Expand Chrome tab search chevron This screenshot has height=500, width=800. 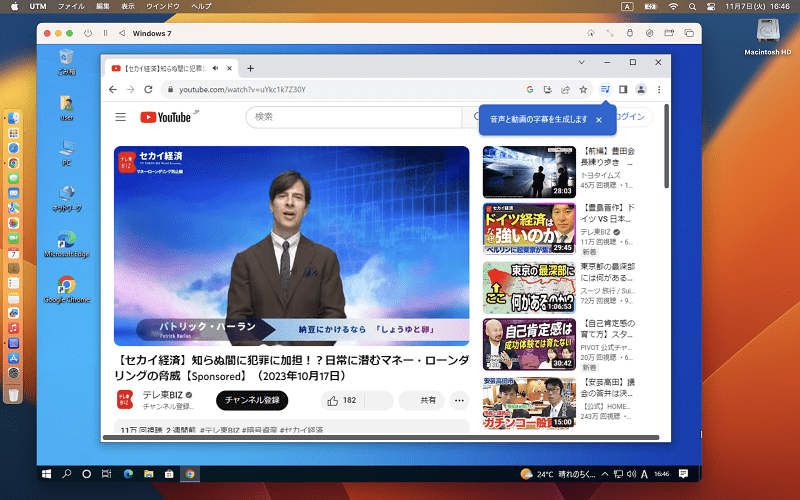[582, 62]
